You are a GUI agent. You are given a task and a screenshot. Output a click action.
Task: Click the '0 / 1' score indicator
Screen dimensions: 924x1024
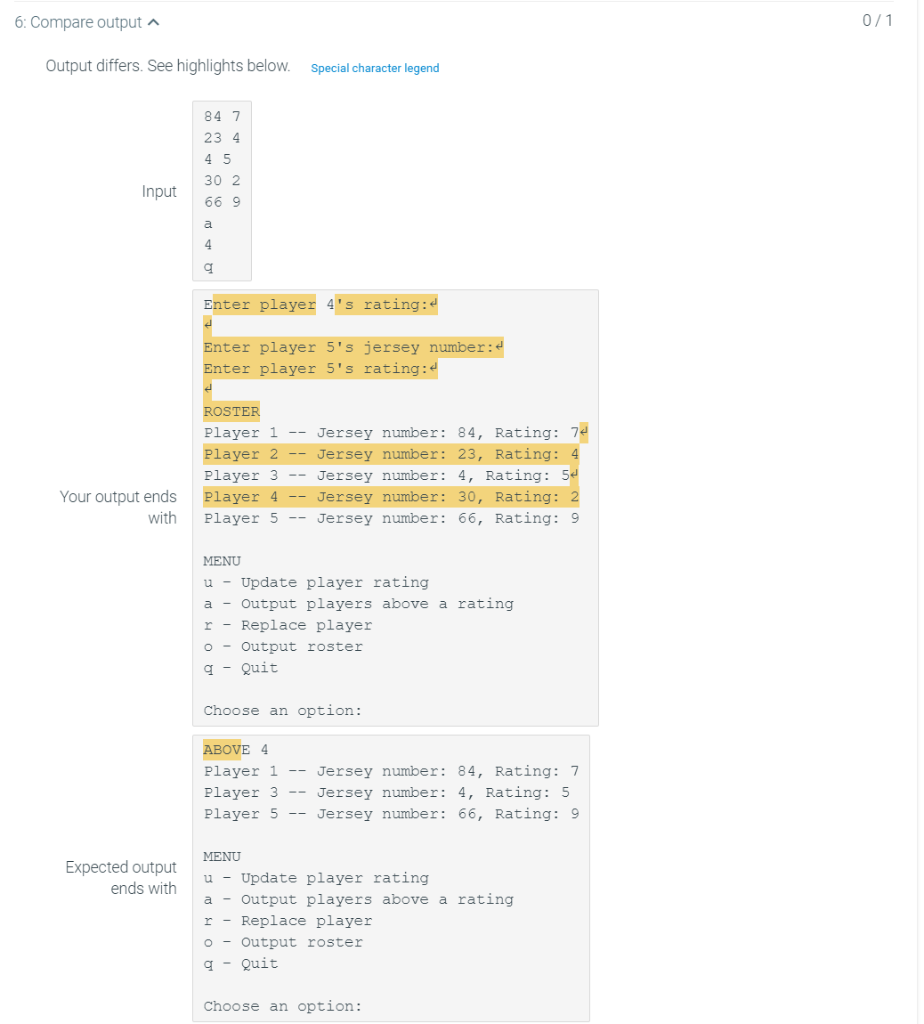[877, 21]
